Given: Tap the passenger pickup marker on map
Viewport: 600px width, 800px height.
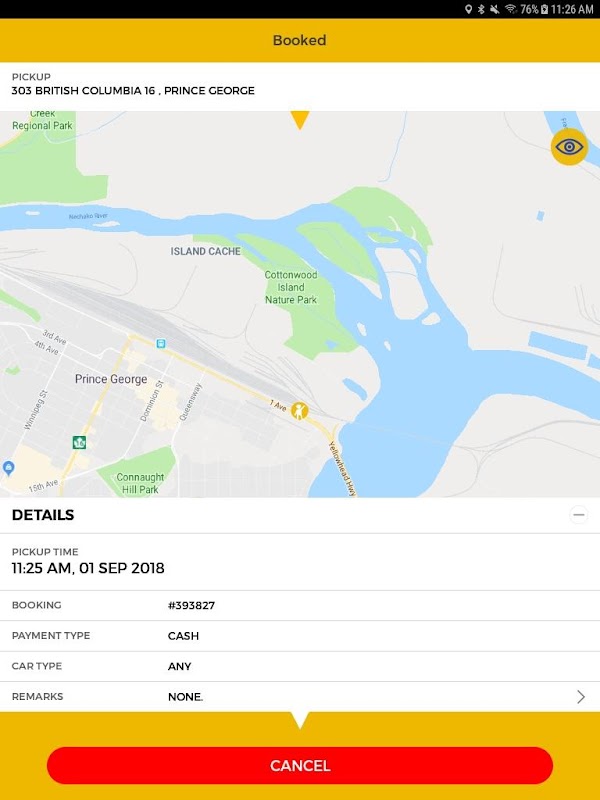Looking at the screenshot, I should pos(299,411).
